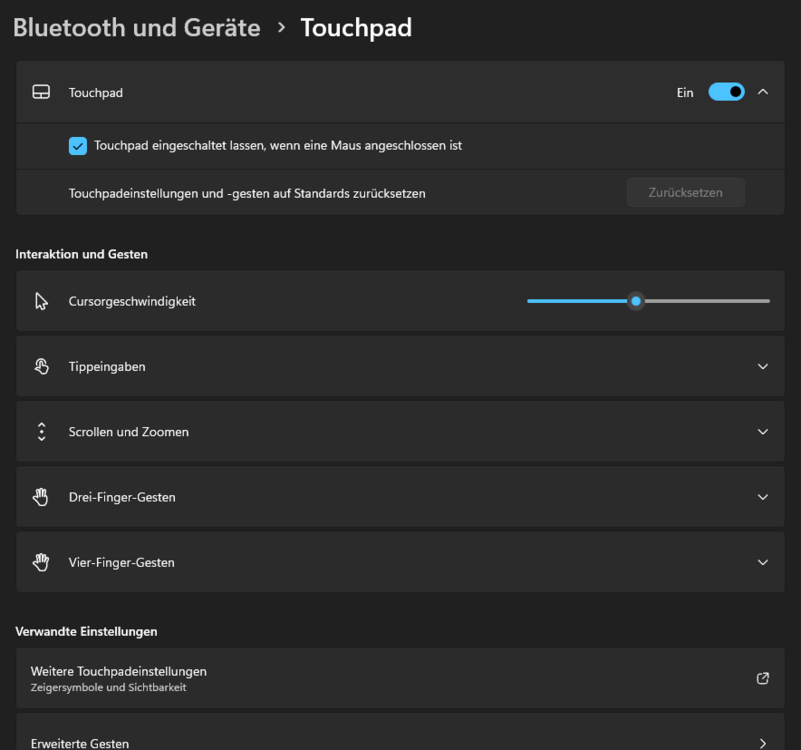Uncheck 'Touchpad eingeschaltet lassen' checkbox

pyautogui.click(x=78, y=146)
